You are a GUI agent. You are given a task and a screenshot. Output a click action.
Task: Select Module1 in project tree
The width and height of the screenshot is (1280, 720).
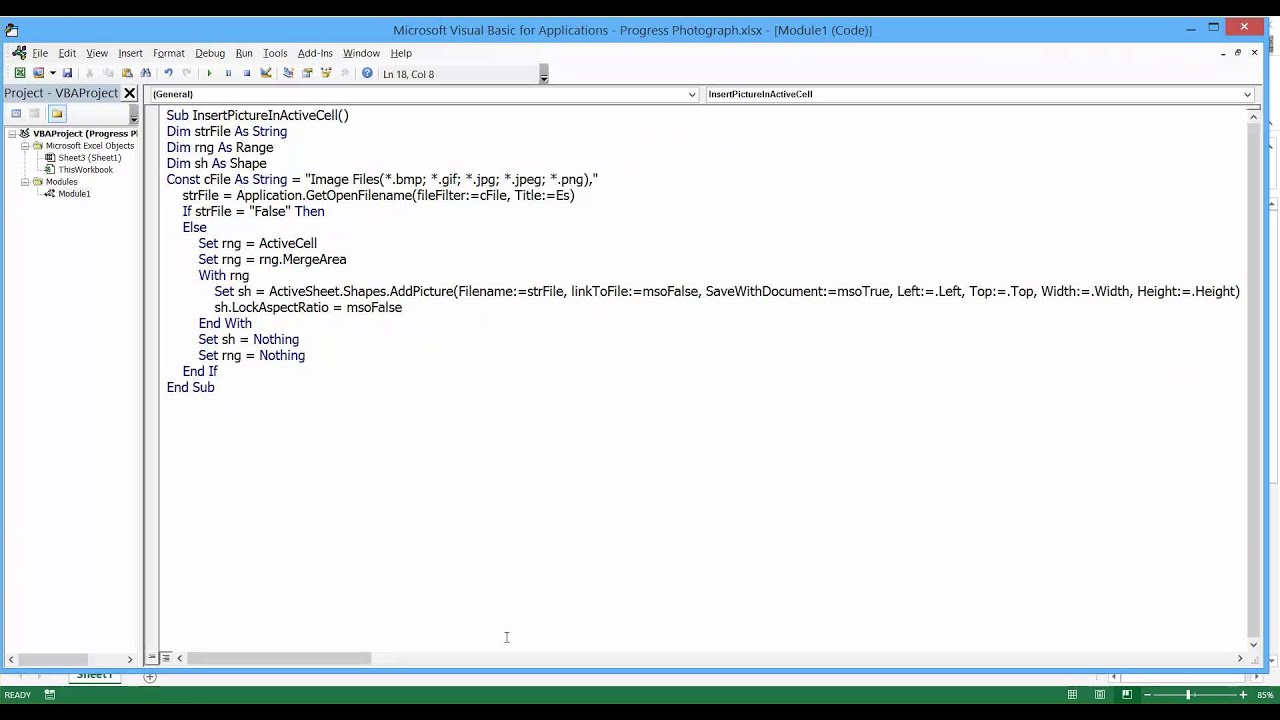(73, 194)
